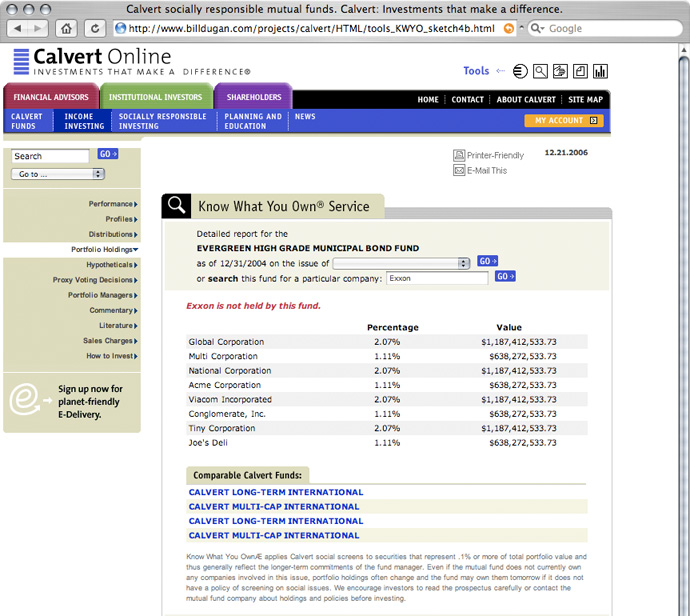This screenshot has height=616, width=690.
Task: Go to the browser Home page icon
Action: (x=66, y=29)
